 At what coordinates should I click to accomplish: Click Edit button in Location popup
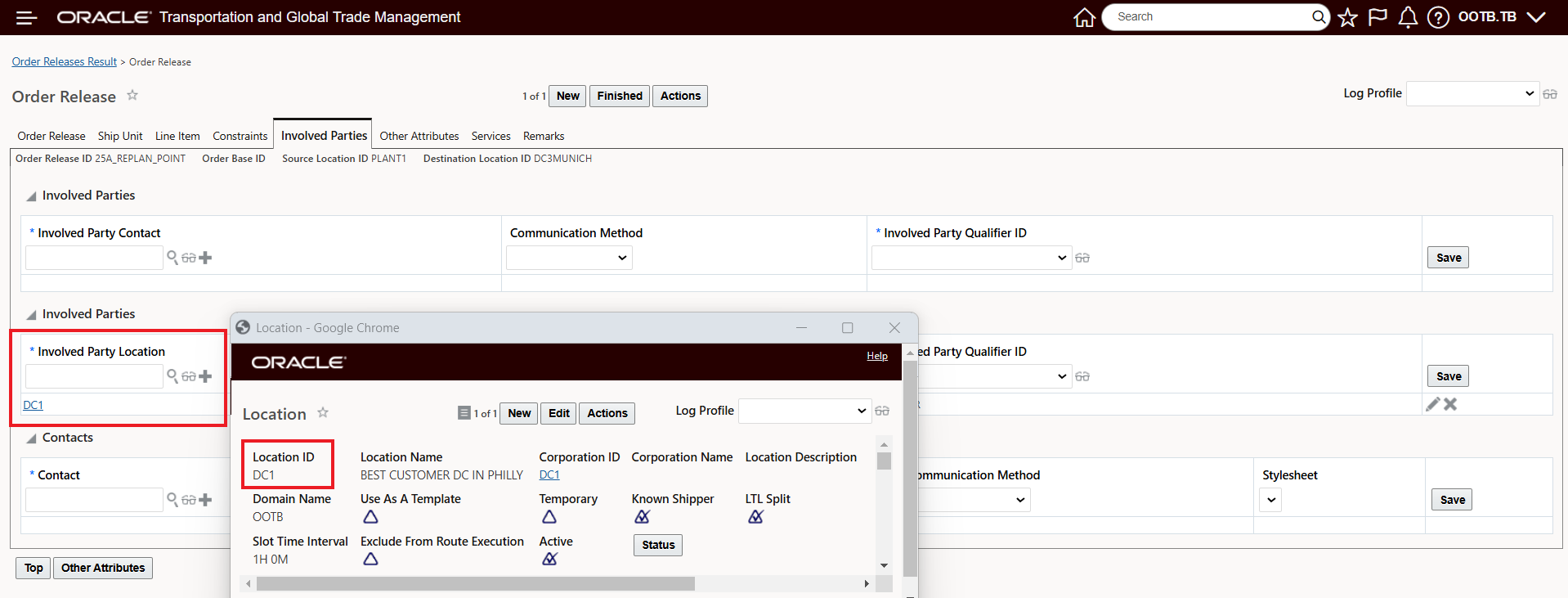pos(559,413)
